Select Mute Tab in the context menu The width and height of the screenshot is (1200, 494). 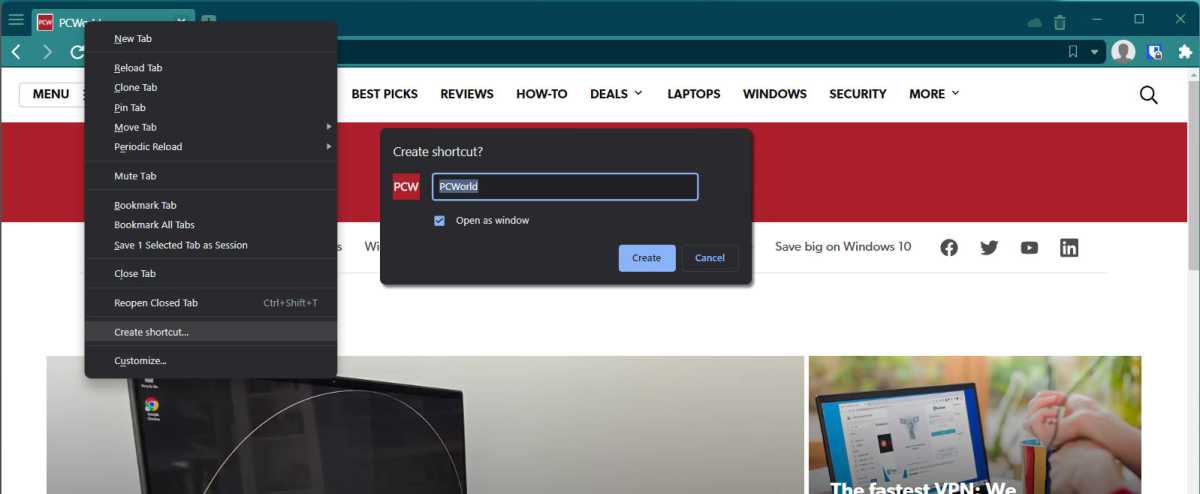click(x=211, y=176)
